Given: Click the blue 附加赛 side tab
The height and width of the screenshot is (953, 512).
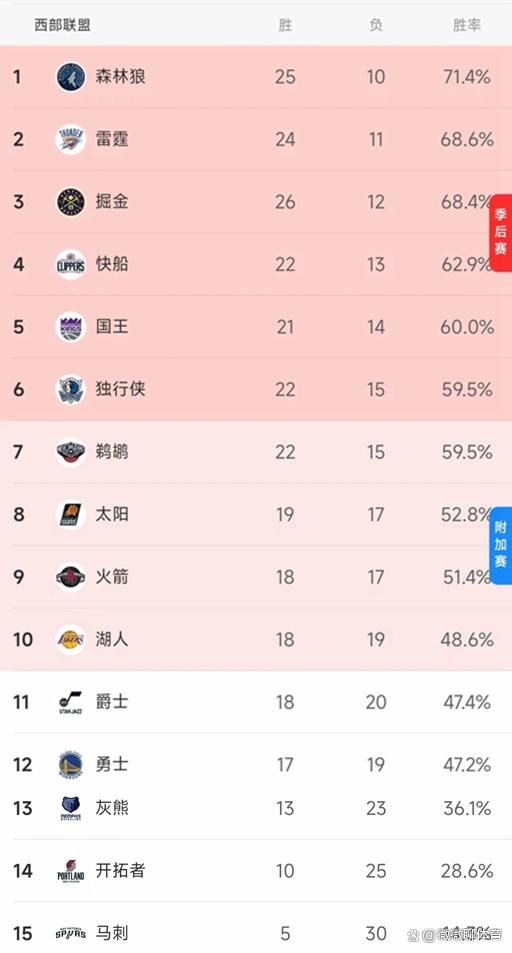Looking at the screenshot, I should (500, 545).
